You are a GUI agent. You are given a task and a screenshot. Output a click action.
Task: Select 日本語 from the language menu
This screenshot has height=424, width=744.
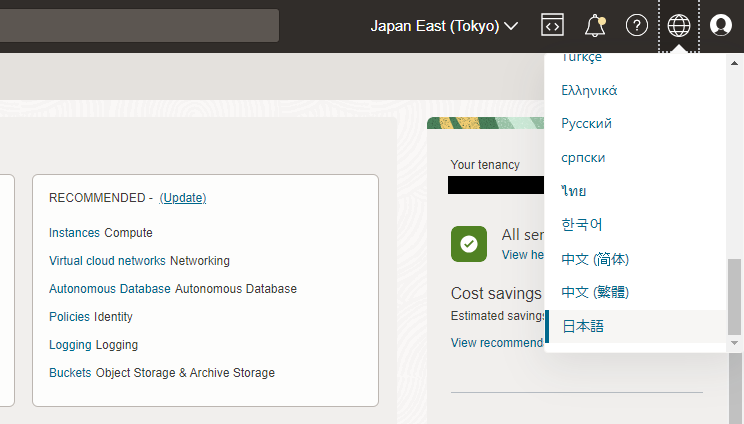(583, 326)
